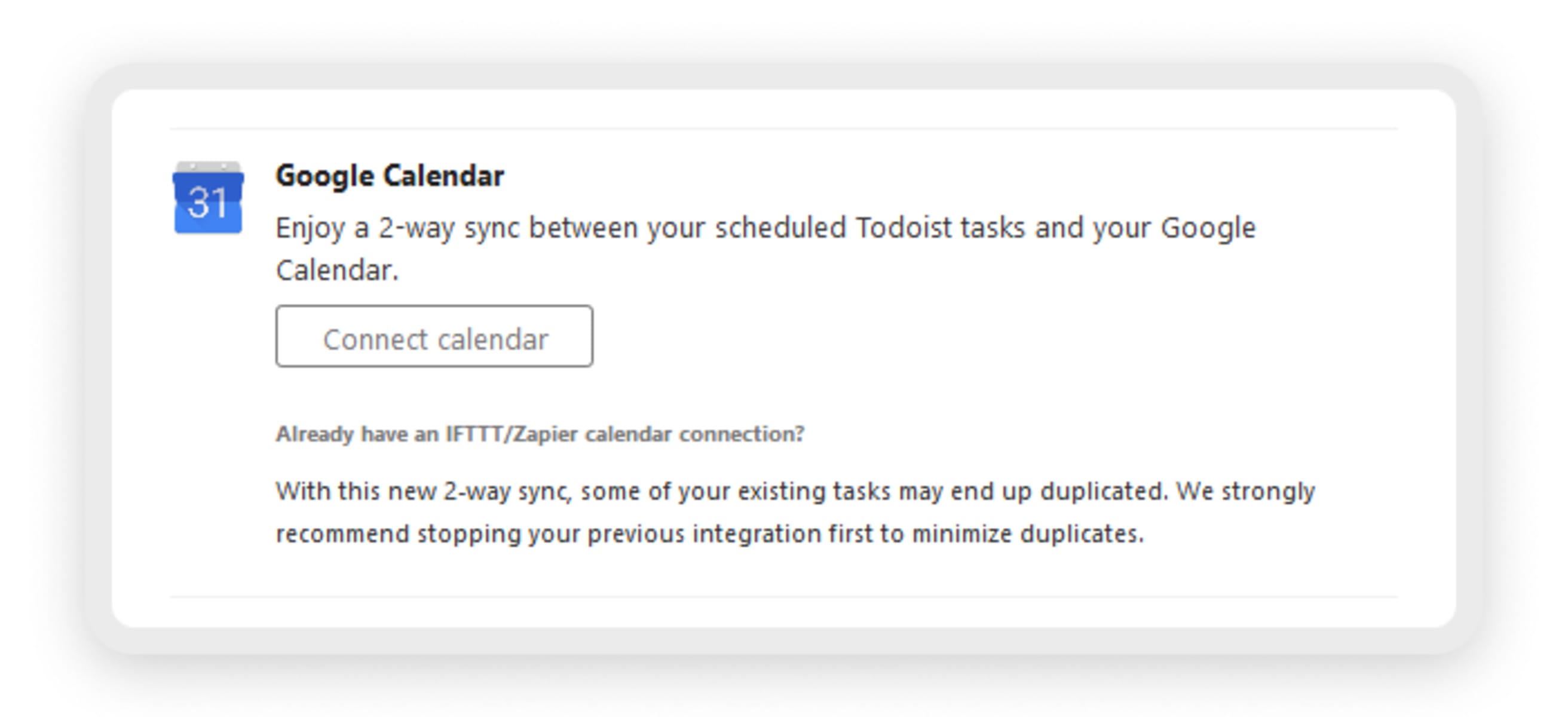Click the IFTTT/Zapier calendar connection question

click(x=540, y=434)
